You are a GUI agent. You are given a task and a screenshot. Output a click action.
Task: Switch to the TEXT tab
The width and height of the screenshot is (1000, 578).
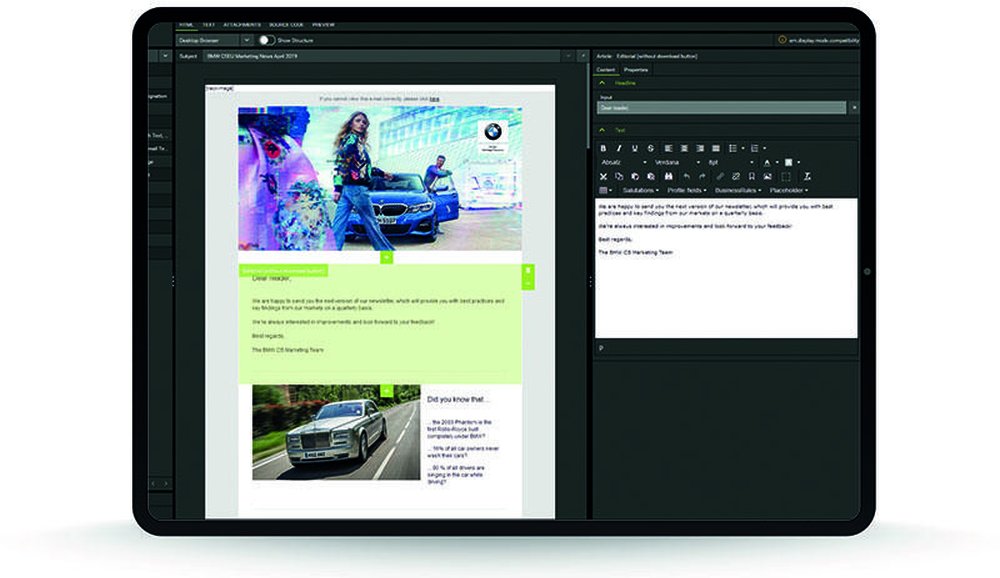[x=209, y=24]
